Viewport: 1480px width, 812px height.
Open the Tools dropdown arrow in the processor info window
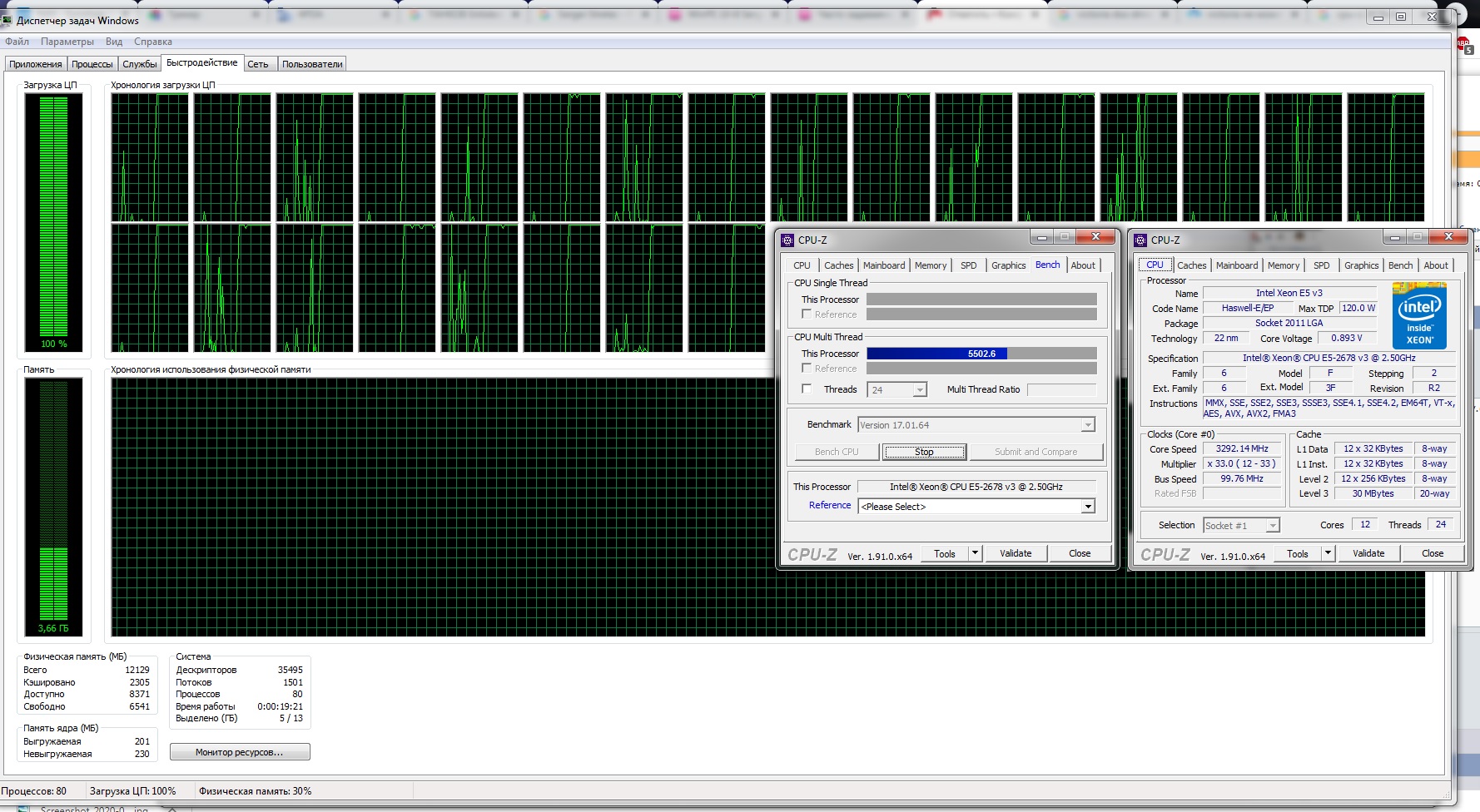(x=1329, y=553)
